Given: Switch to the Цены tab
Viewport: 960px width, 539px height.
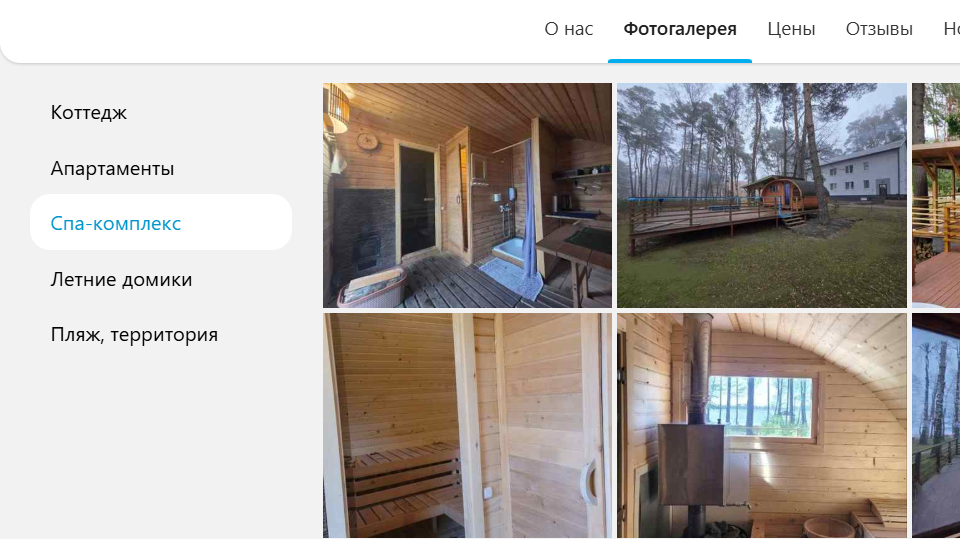Looking at the screenshot, I should 791,29.
